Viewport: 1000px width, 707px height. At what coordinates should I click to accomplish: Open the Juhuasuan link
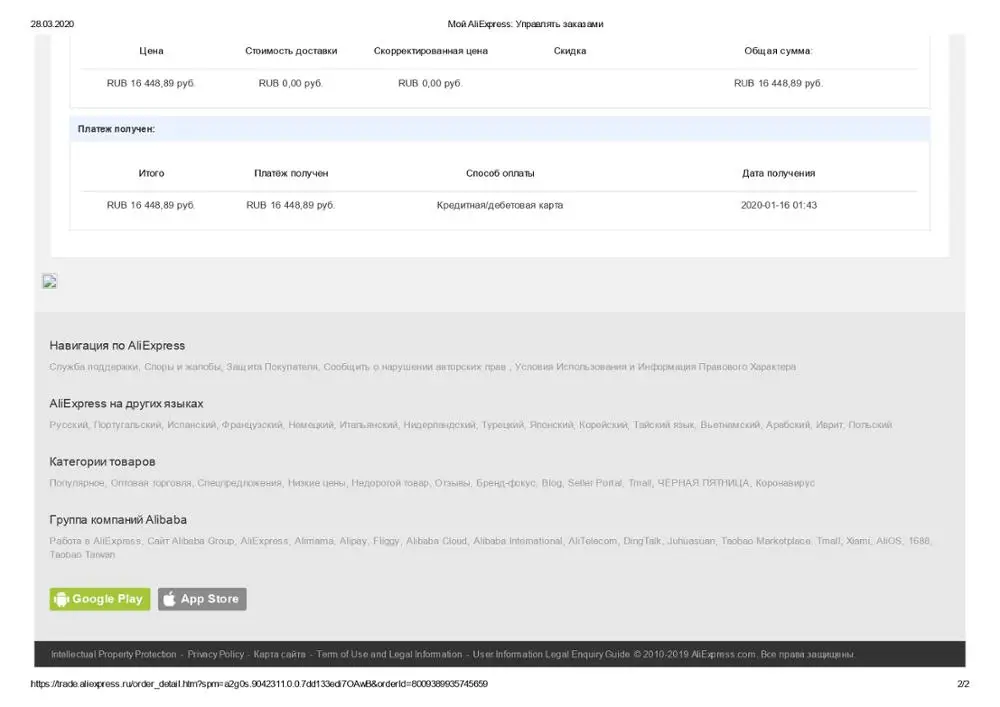point(691,541)
